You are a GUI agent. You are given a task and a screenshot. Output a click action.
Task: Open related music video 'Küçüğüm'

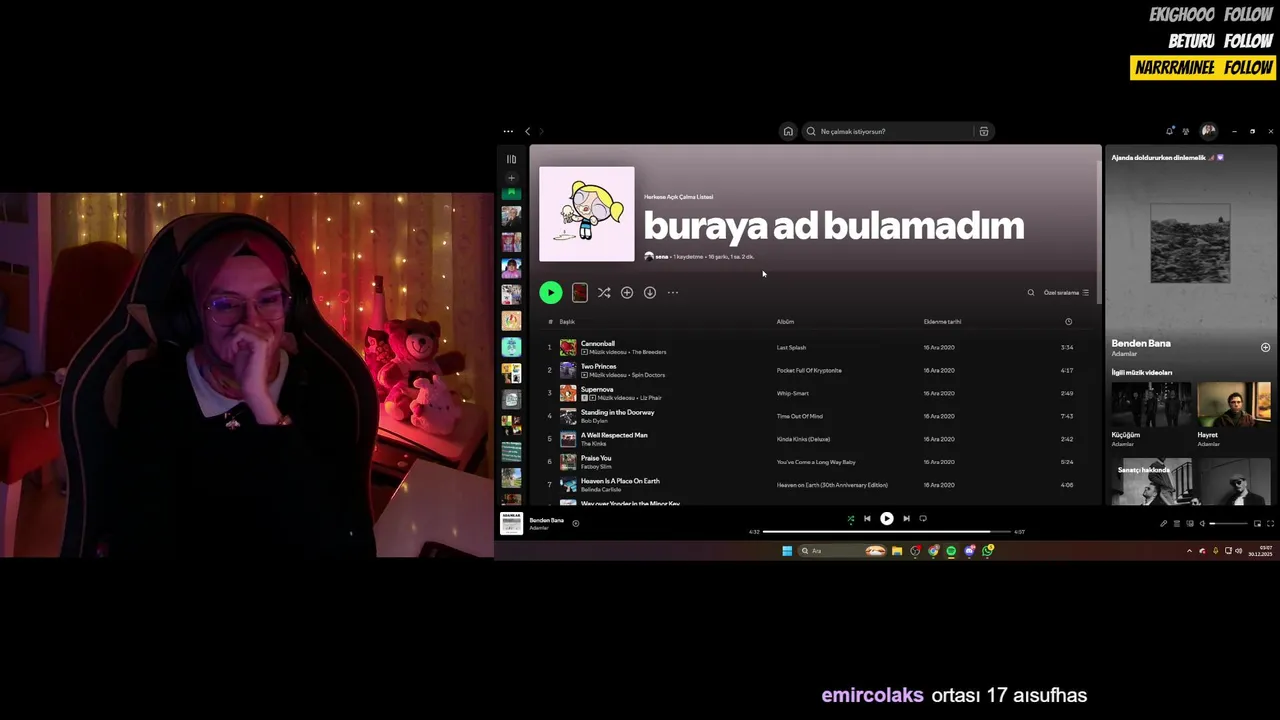(1152, 405)
